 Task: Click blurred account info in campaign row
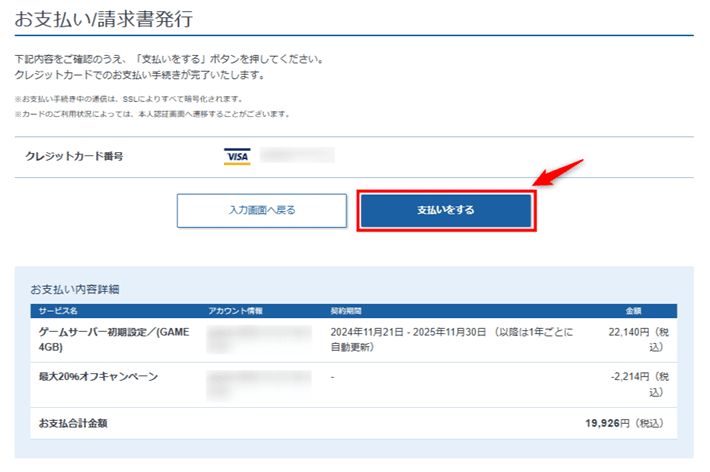pos(259,385)
